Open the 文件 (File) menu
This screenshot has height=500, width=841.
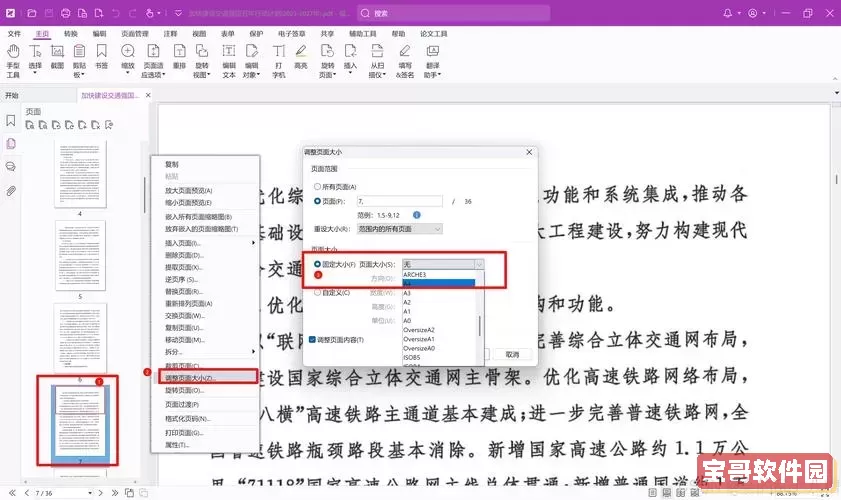(14, 34)
